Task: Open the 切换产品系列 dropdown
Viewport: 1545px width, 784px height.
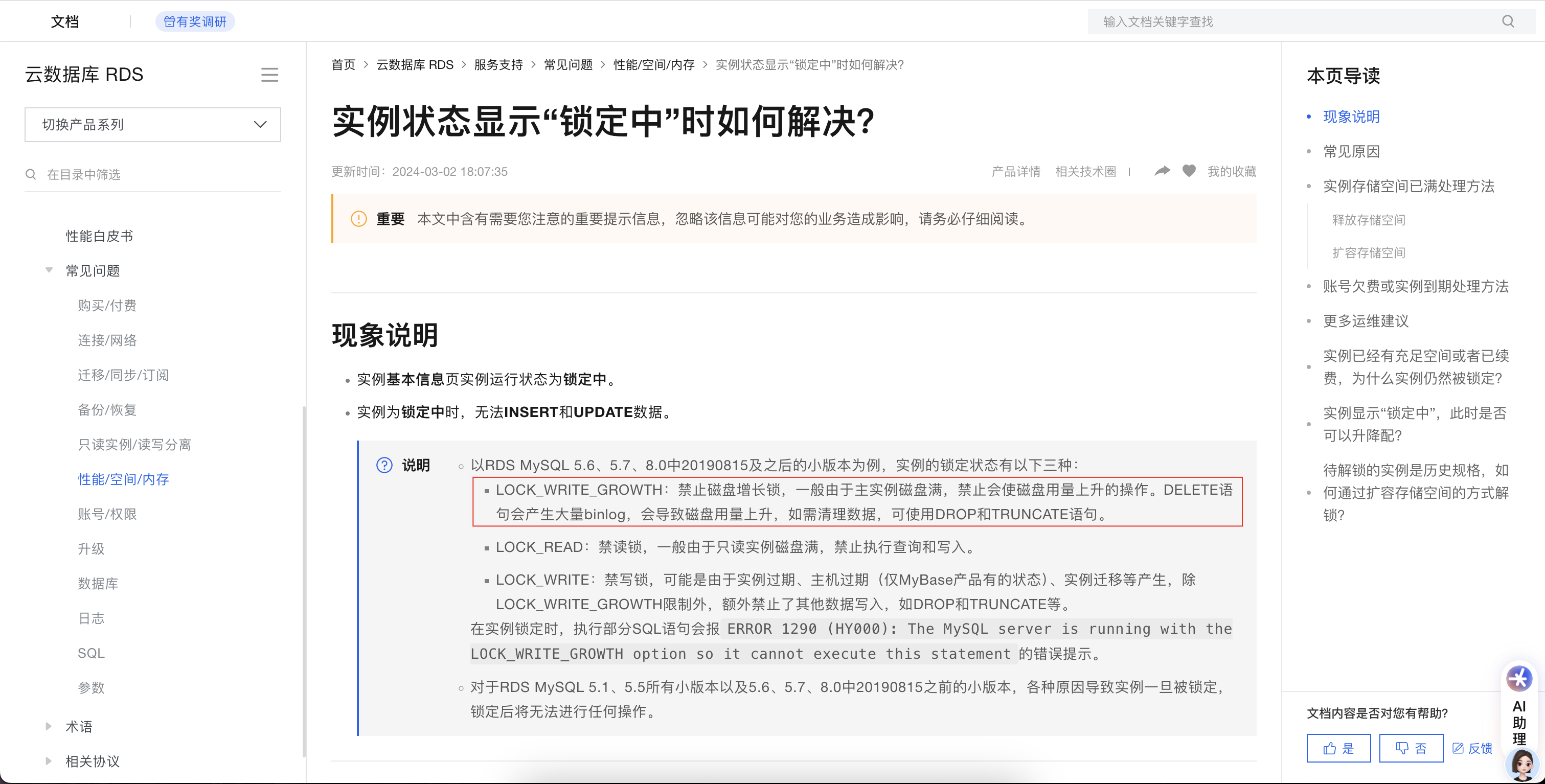Action: (x=152, y=125)
